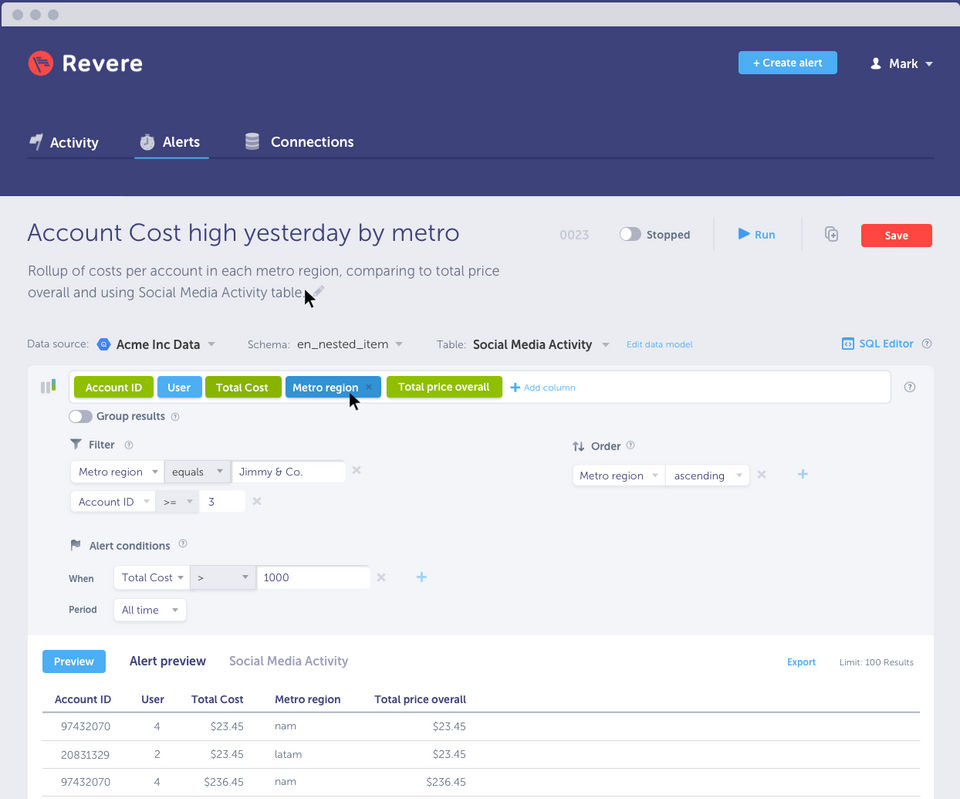Open the Metro region order field dropdown
Viewport: 960px width, 799px height.
point(619,475)
